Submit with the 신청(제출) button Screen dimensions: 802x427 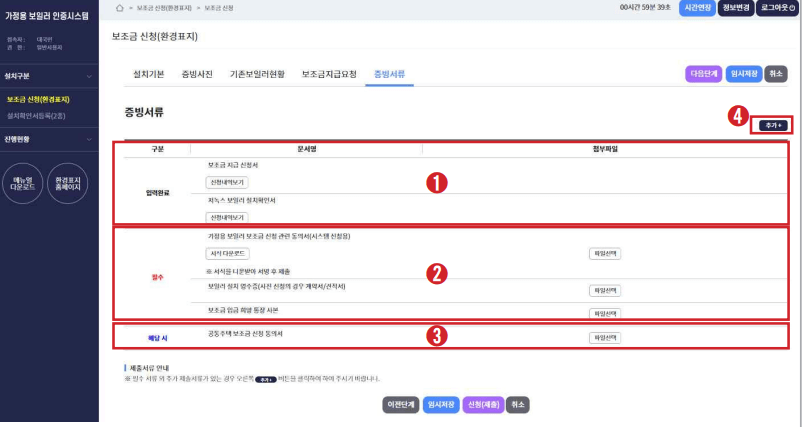483,404
